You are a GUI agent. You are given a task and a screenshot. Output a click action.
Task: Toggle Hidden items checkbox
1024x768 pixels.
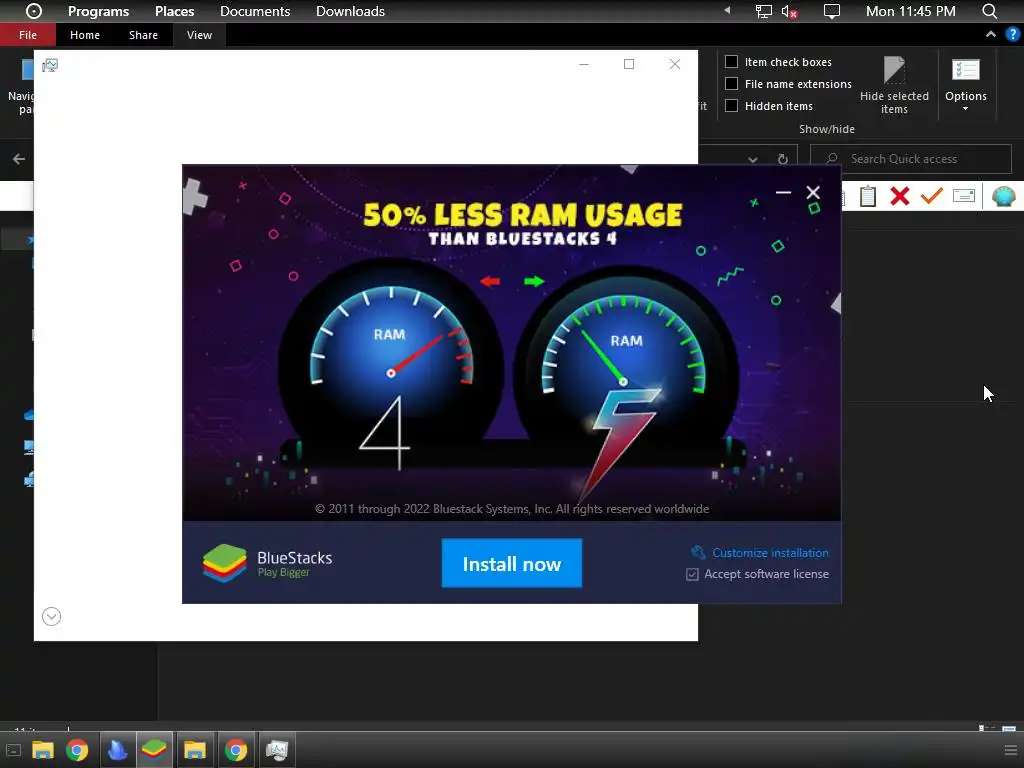pos(731,106)
